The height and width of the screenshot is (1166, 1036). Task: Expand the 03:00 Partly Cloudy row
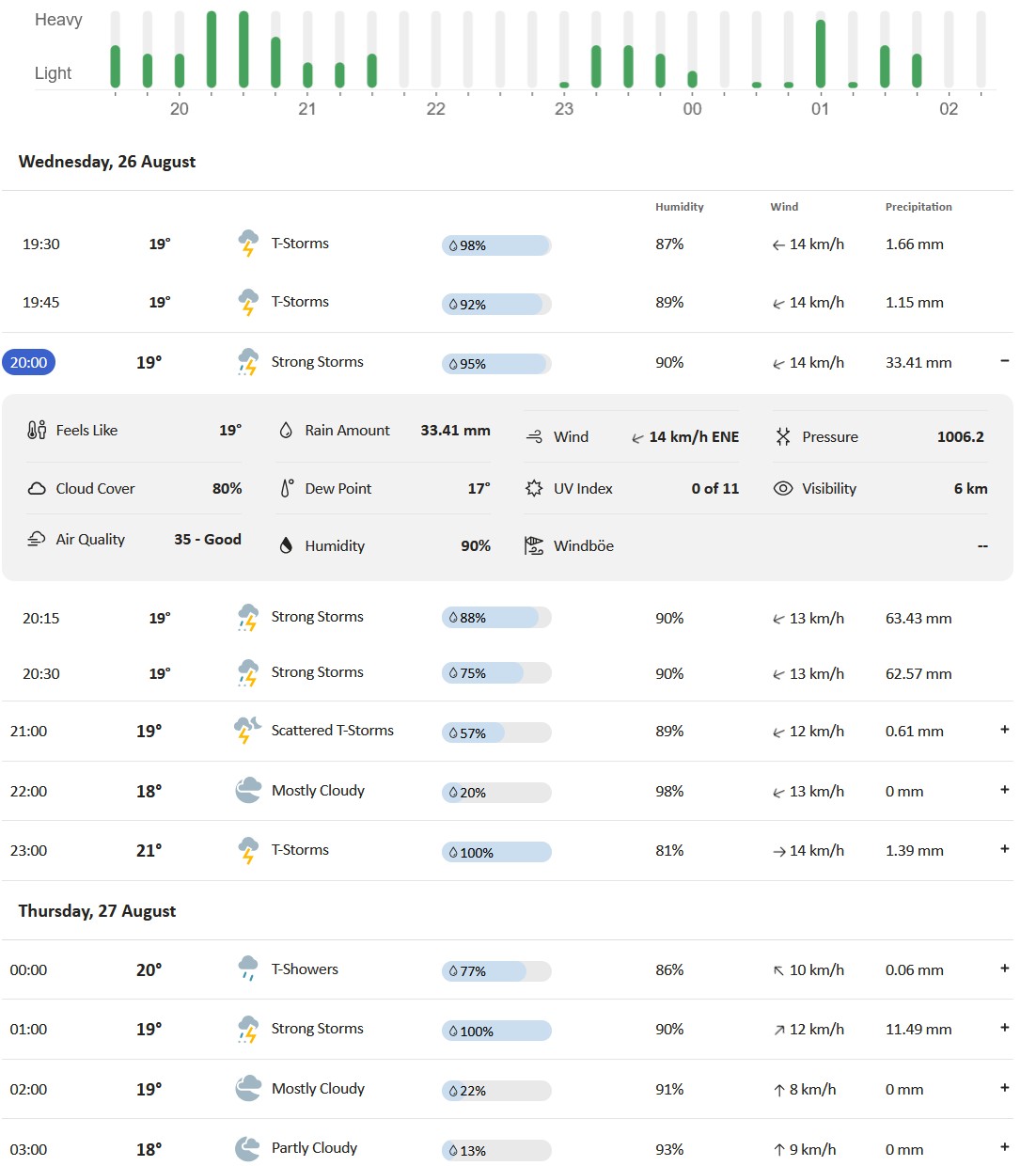[x=1005, y=1147]
